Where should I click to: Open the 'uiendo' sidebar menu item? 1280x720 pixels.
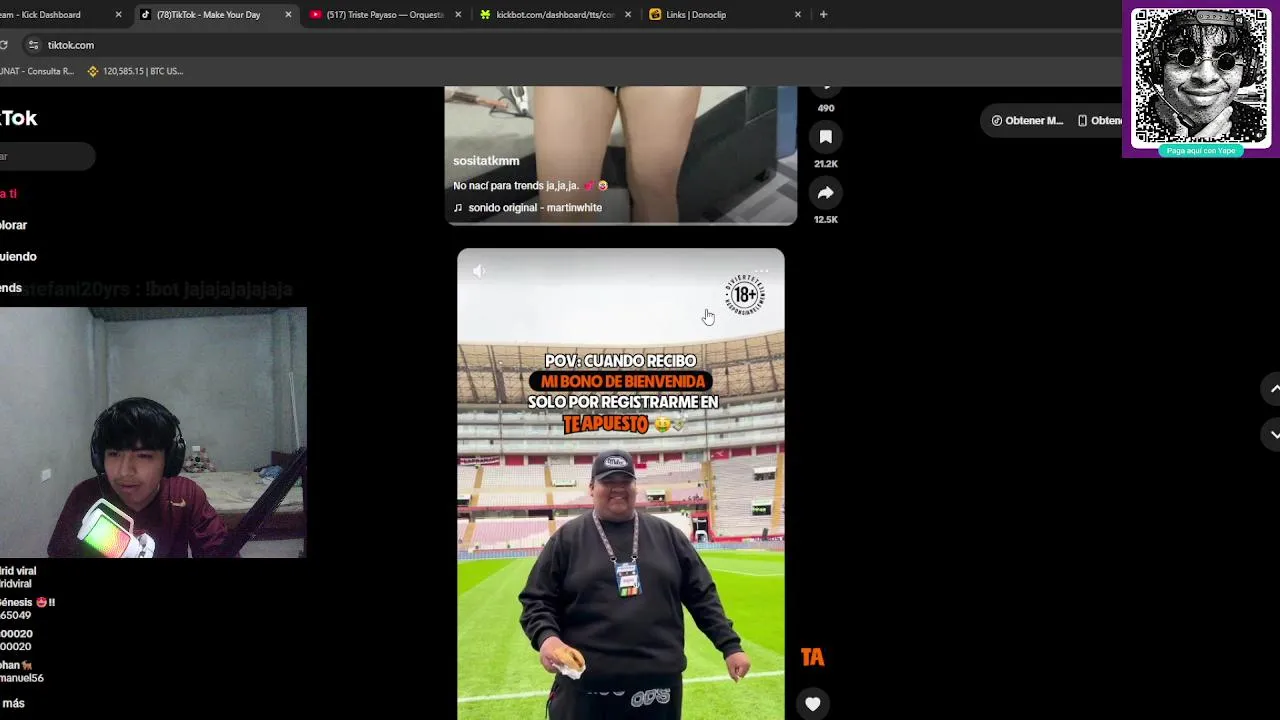coord(18,256)
